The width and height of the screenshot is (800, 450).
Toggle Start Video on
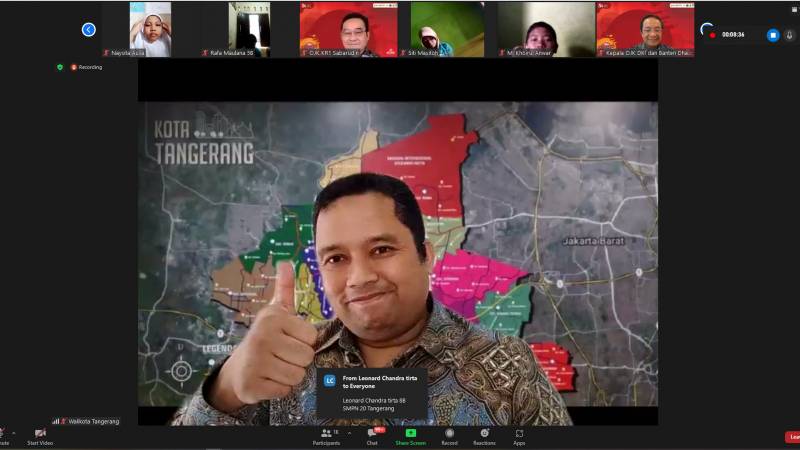coord(40,435)
